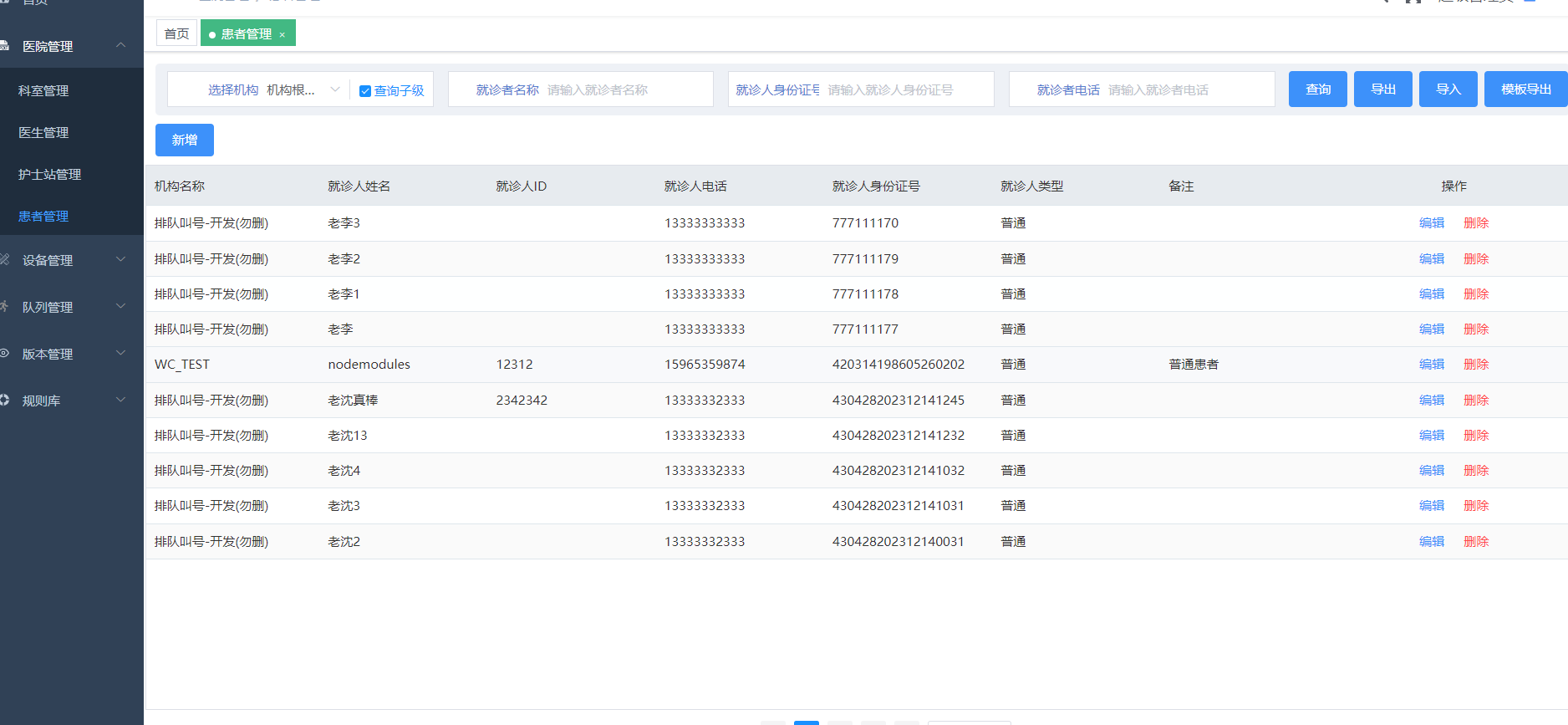The height and width of the screenshot is (725, 1568).
Task: Edit the 老李2 patient row
Action: click(1432, 259)
